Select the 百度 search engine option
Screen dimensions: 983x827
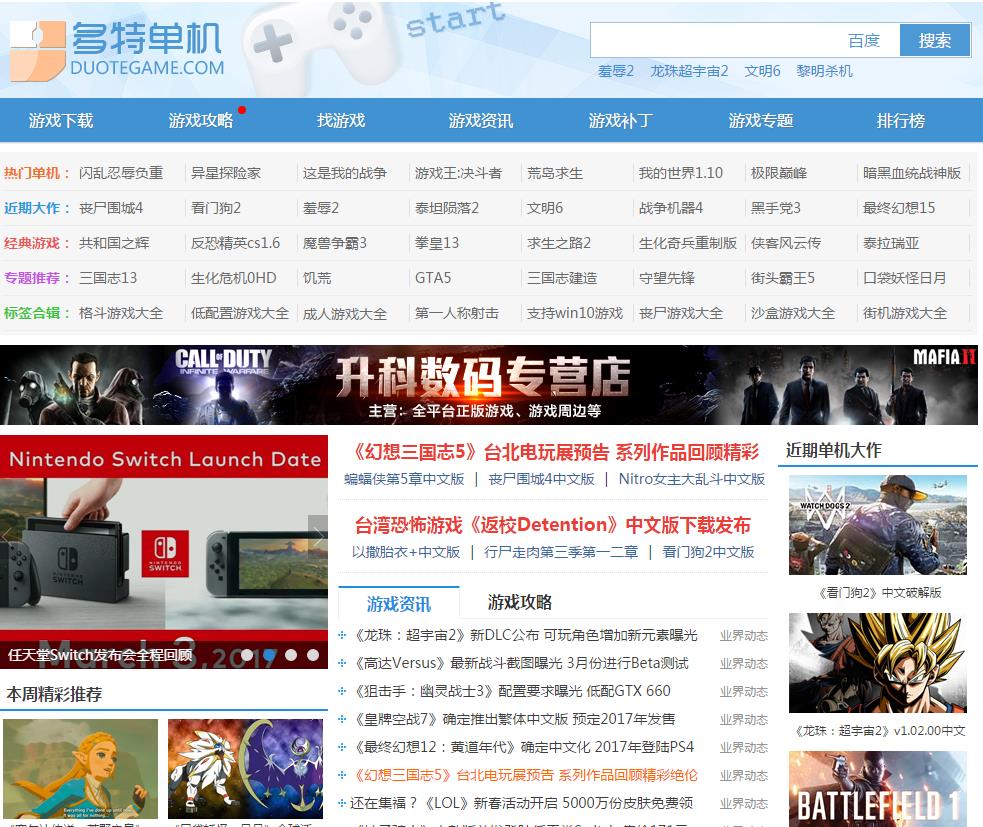click(x=863, y=41)
